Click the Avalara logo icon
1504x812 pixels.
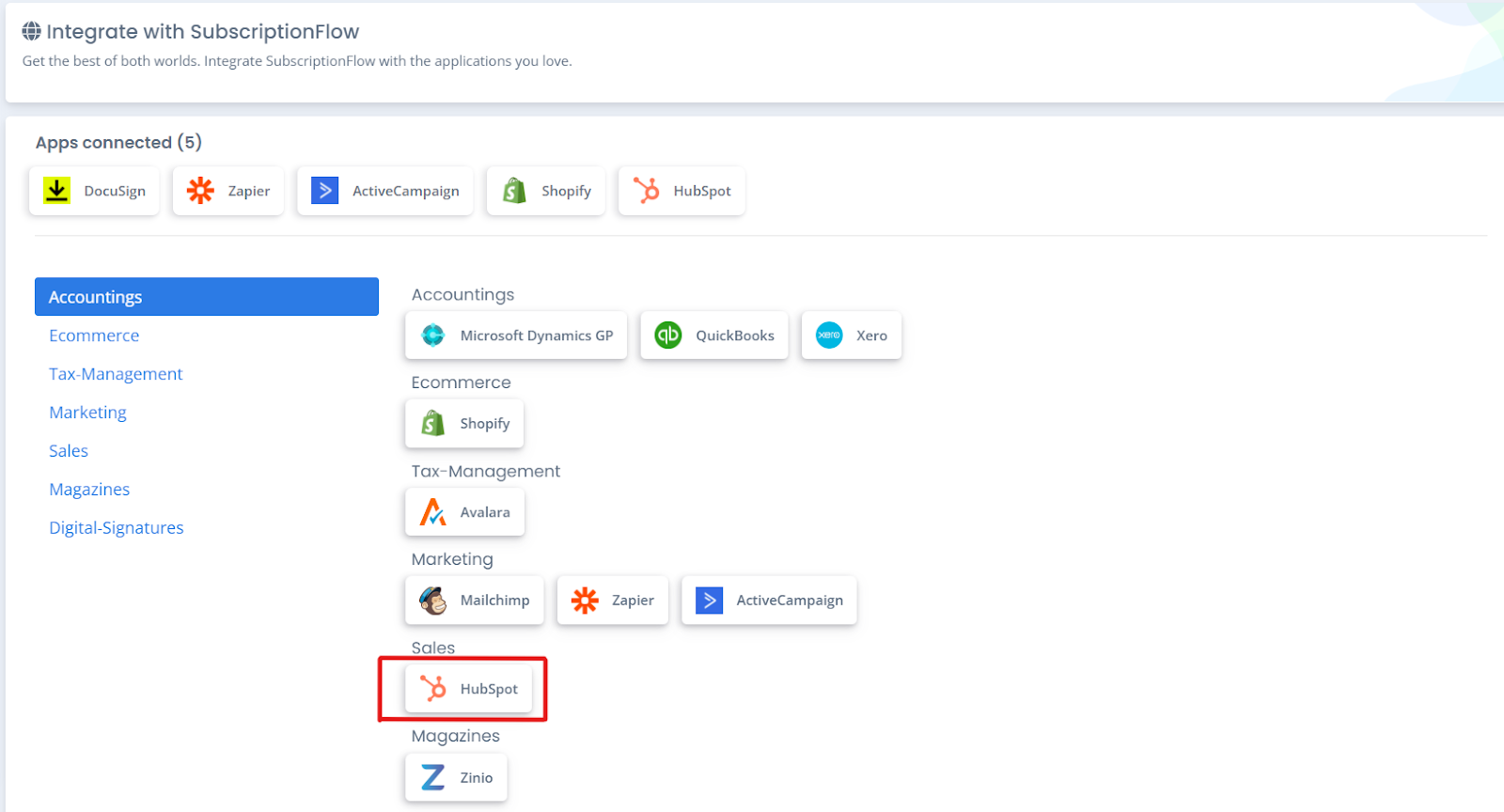pos(433,512)
